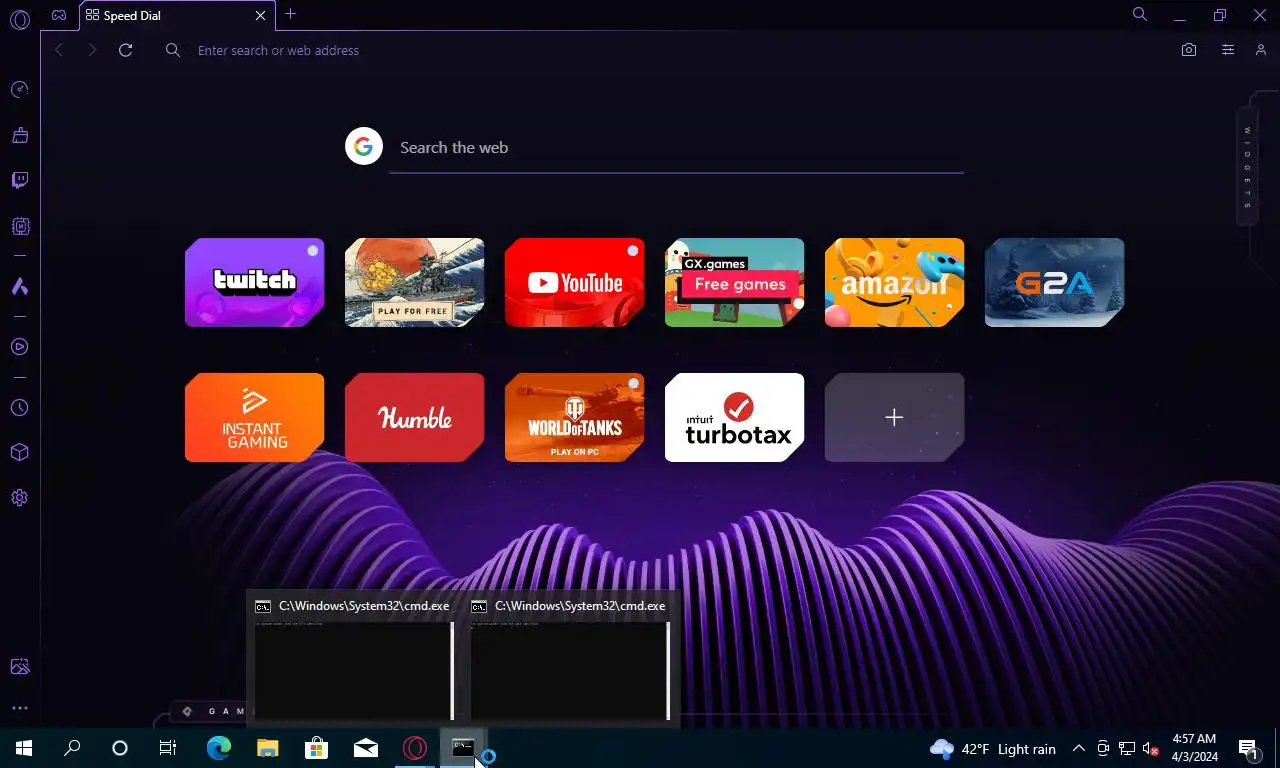Open tab search magnifier in title bar
Image resolution: width=1280 pixels, height=768 pixels.
coord(1139,14)
